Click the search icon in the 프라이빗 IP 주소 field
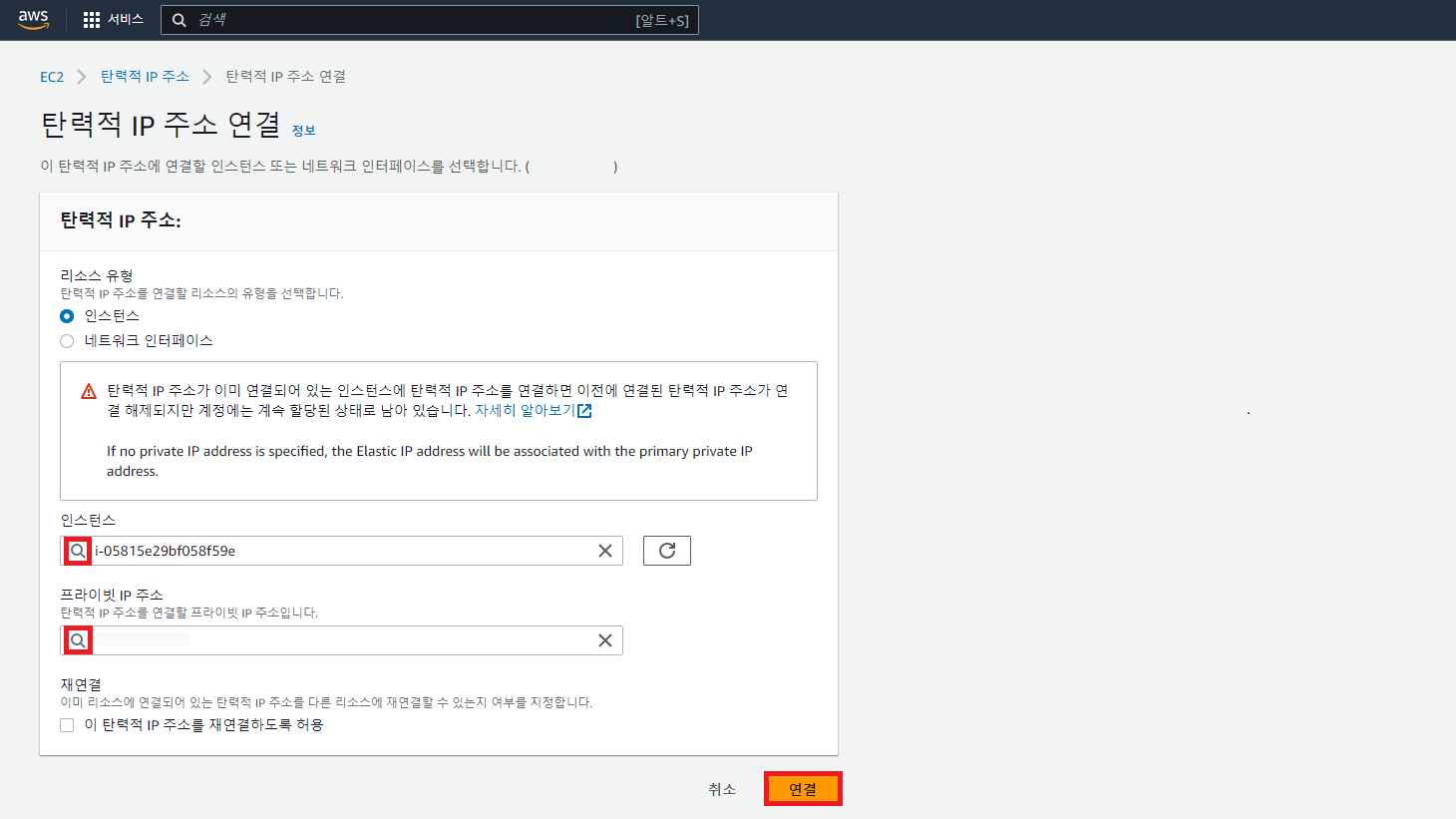The width and height of the screenshot is (1456, 819). (x=78, y=640)
